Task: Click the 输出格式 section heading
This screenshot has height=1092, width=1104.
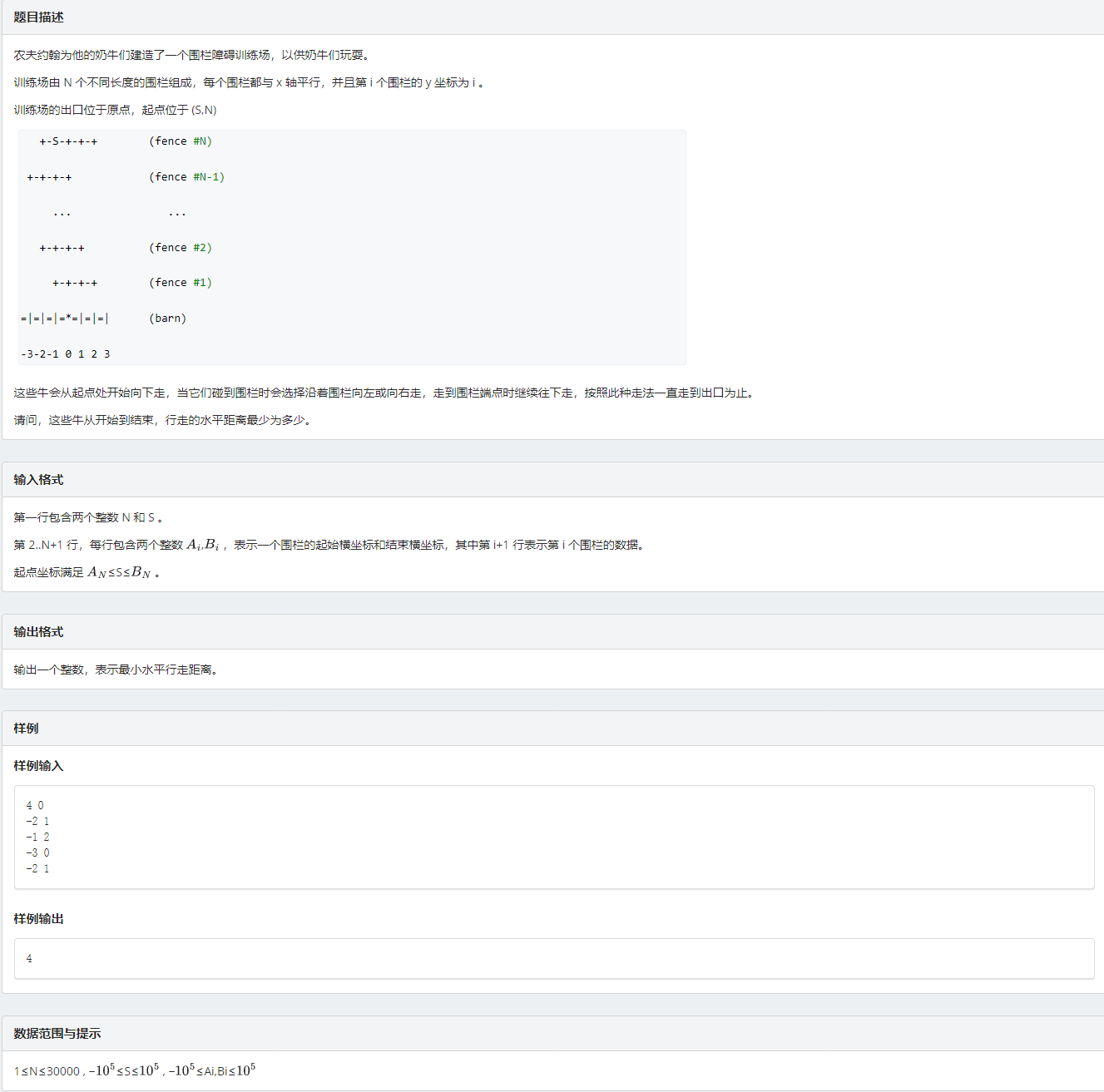Action: click(x=38, y=632)
